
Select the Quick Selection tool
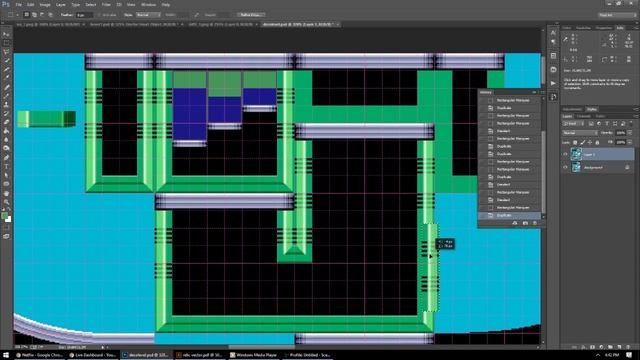[x=6, y=60]
